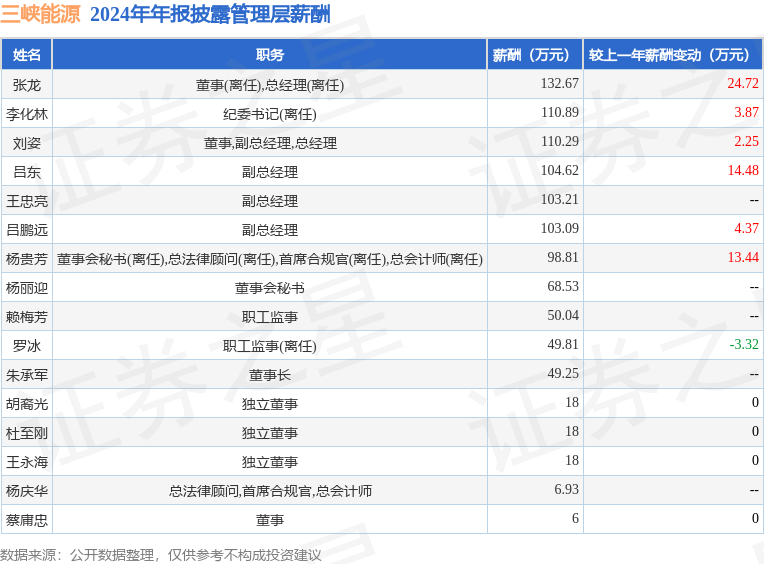The height and width of the screenshot is (564, 764).
Task: Select the name cell 王永海
Action: [27, 462]
